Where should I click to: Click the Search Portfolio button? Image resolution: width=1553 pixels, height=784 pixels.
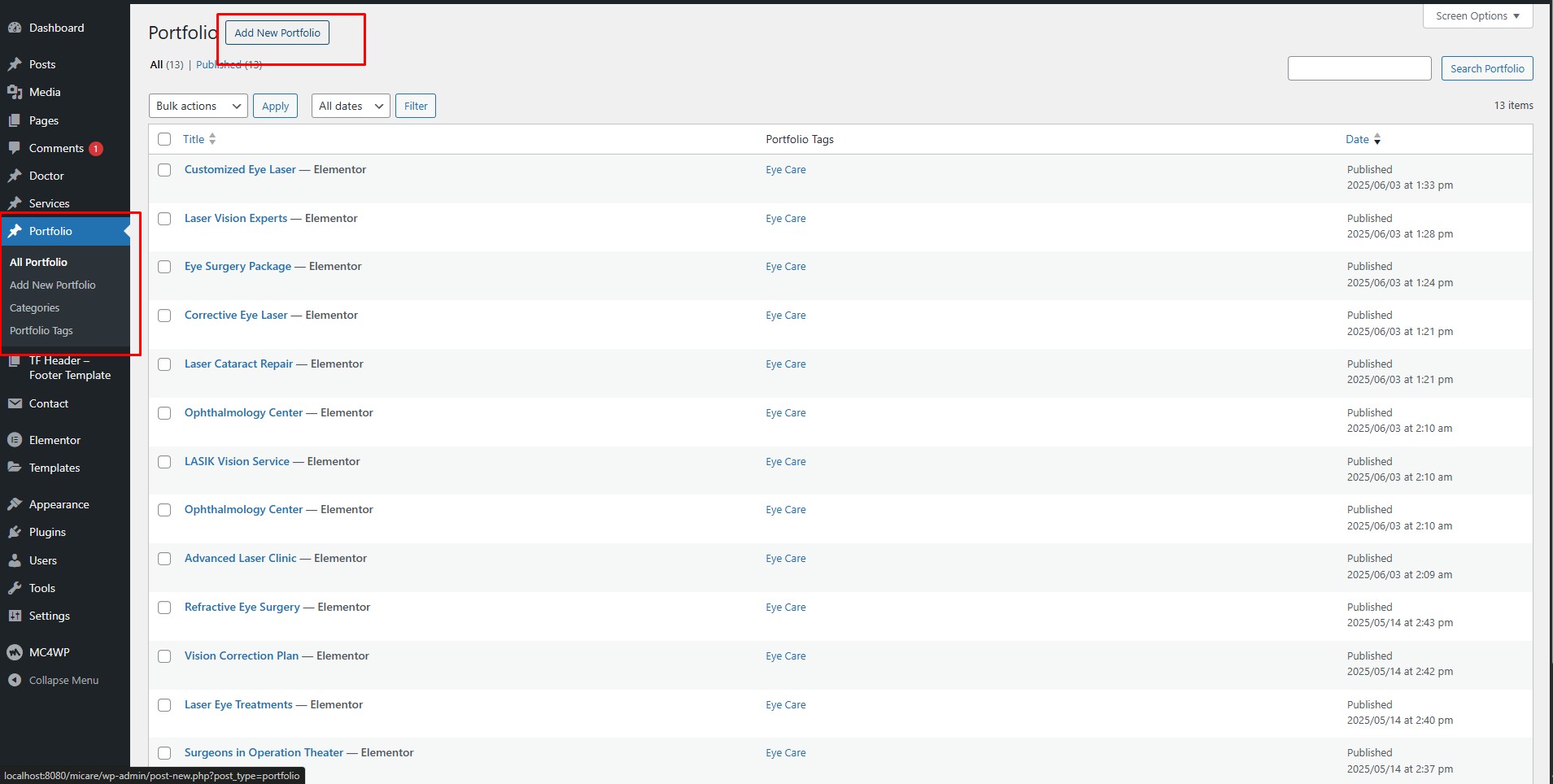tap(1487, 68)
